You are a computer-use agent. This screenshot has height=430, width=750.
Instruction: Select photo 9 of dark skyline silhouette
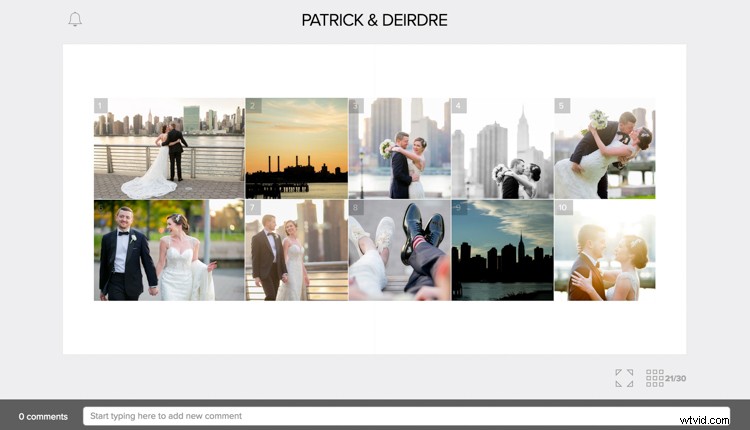coord(502,250)
